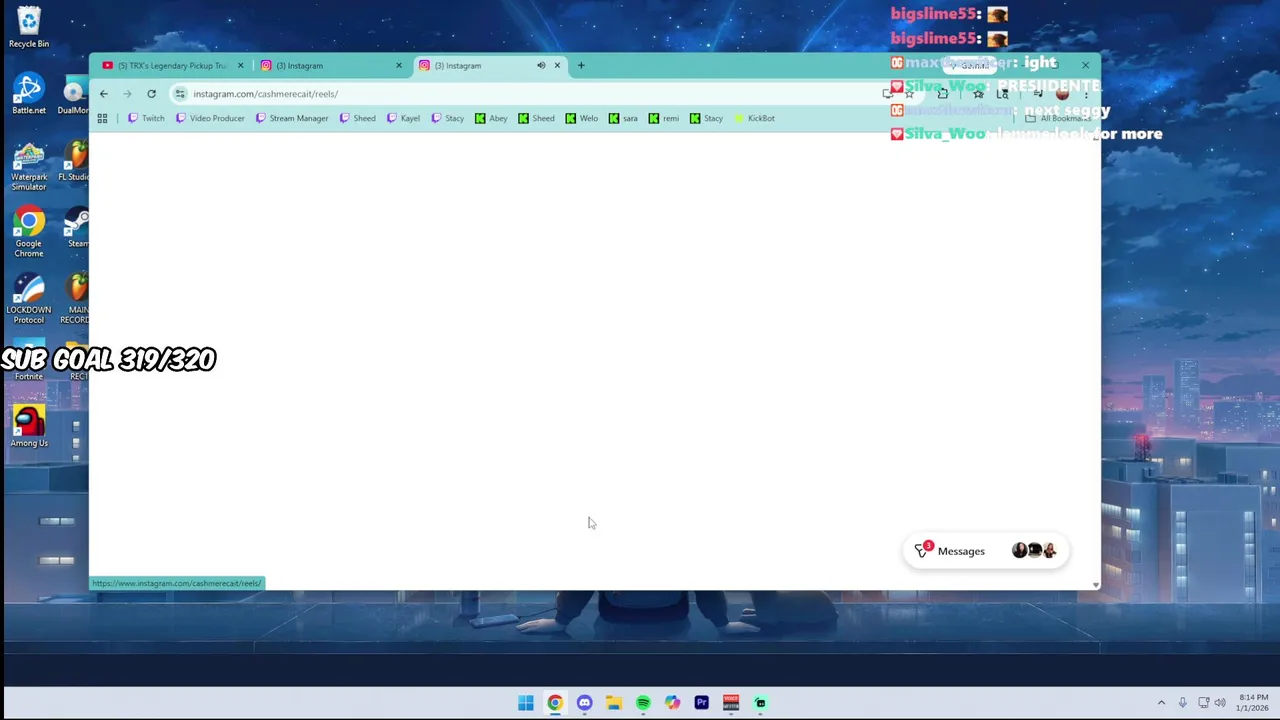
Task: Open the Kick Sheed bookmark
Action: pos(536,118)
